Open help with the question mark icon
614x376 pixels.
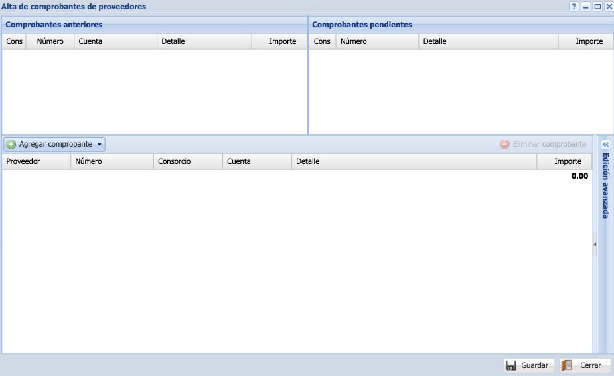point(574,7)
